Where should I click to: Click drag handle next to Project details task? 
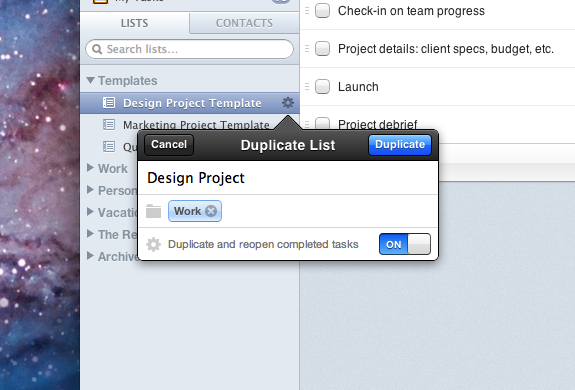coord(307,48)
